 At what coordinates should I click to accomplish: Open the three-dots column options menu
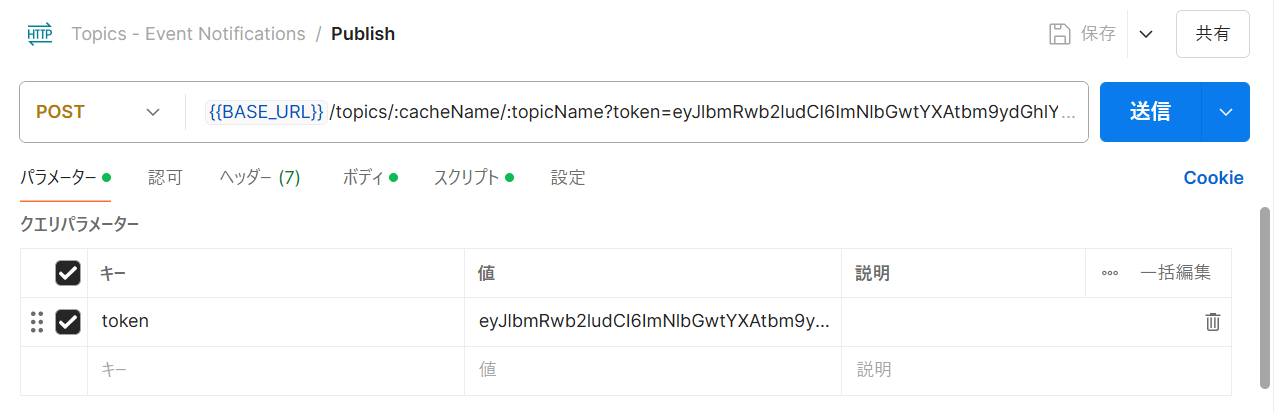point(1110,273)
